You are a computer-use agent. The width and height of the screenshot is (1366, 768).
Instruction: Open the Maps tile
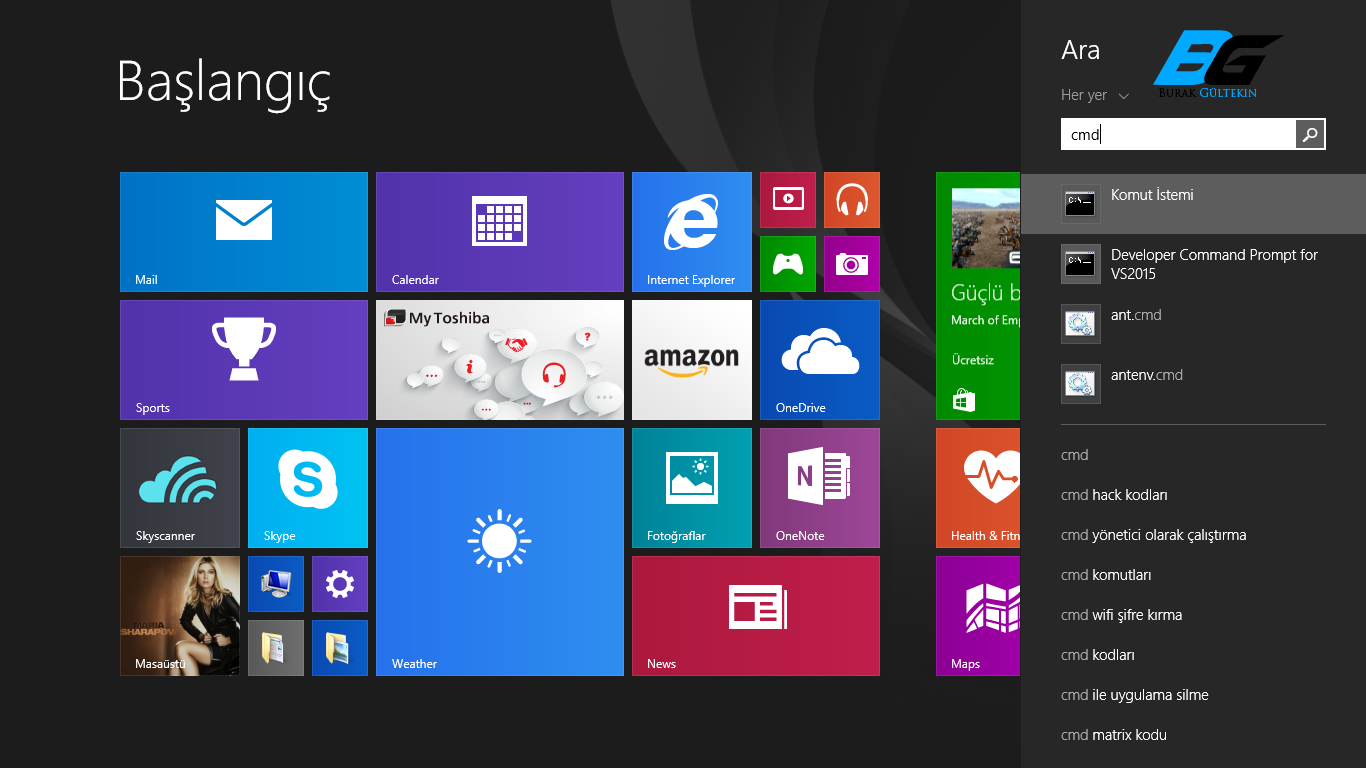978,616
